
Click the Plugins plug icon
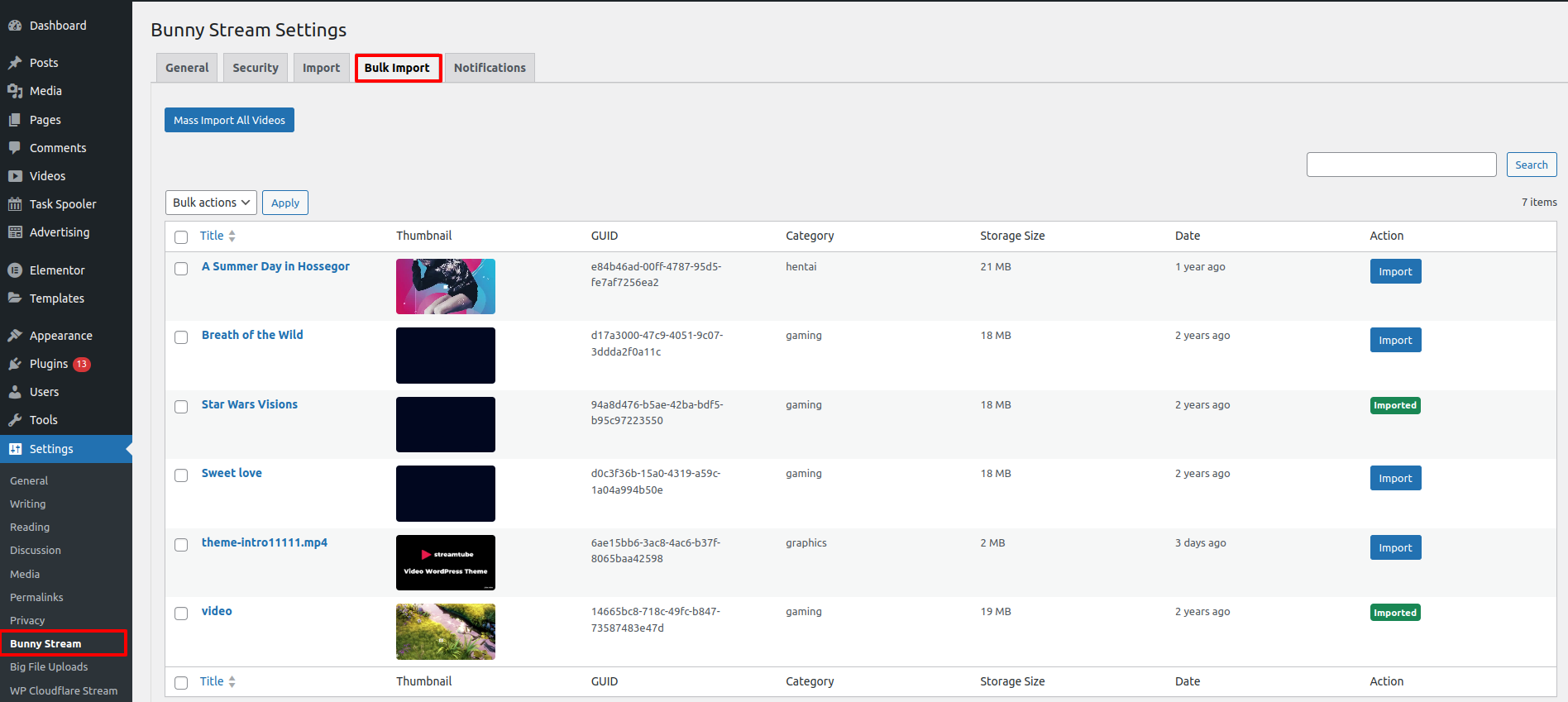(x=15, y=364)
